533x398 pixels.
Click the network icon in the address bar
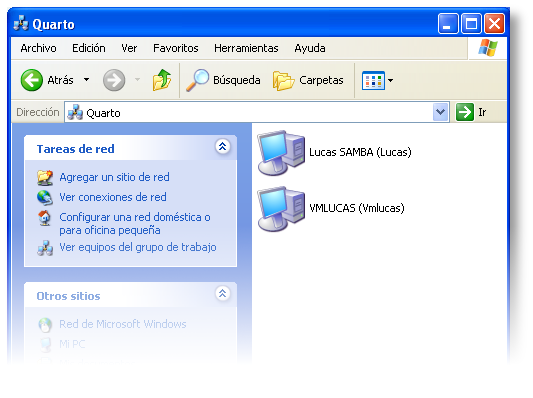click(75, 113)
